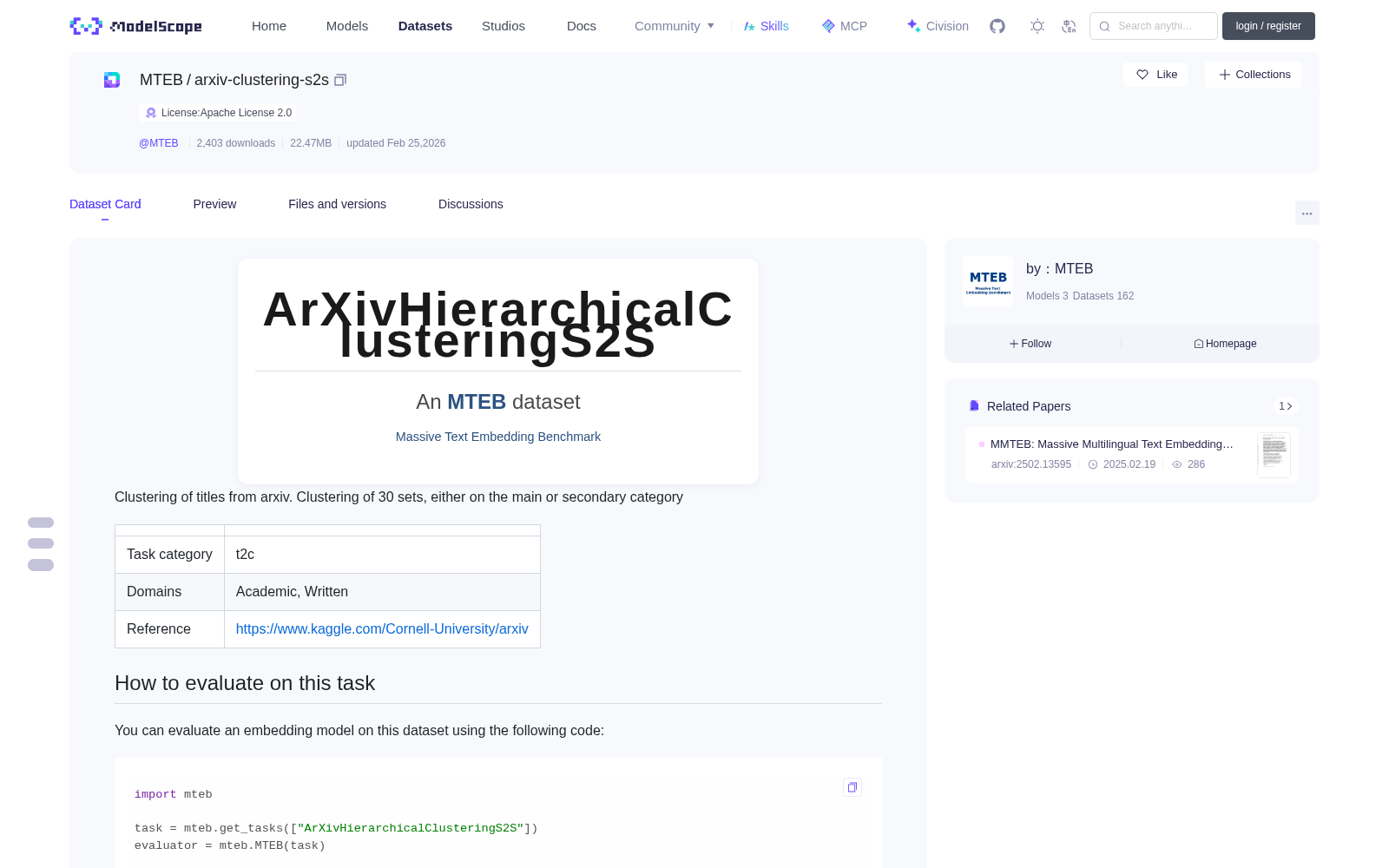Click the '2,403 downloads' text

(x=236, y=143)
